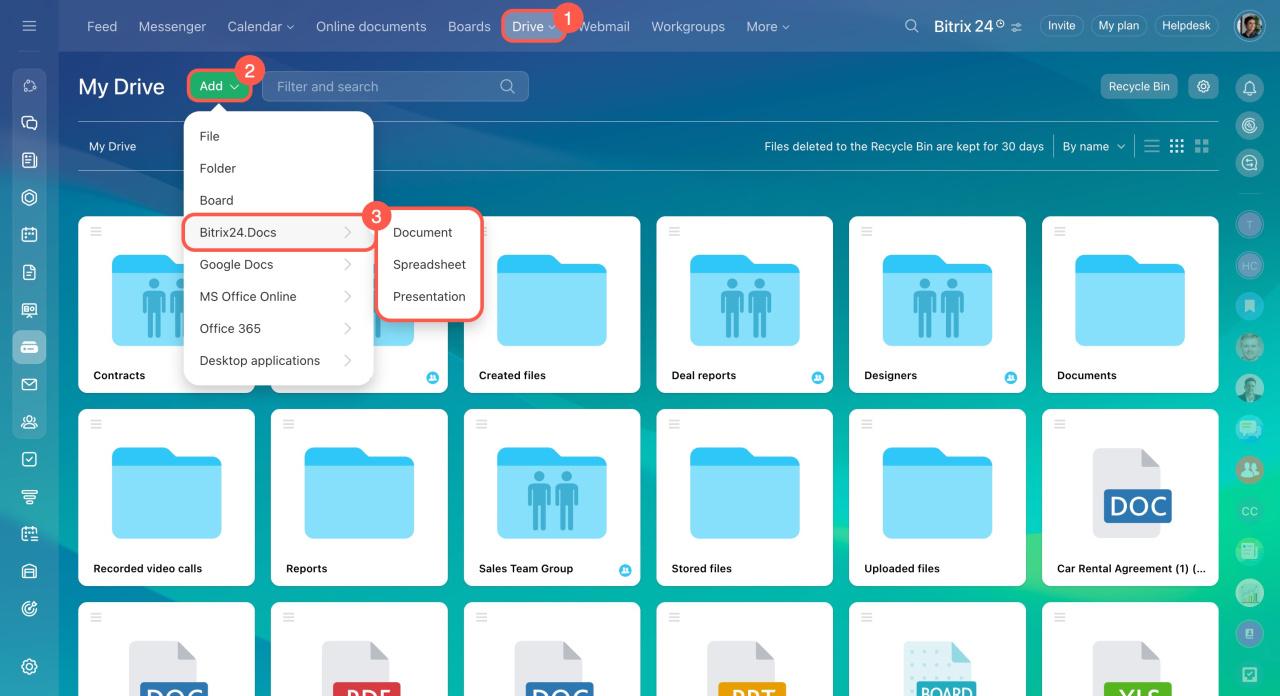Open the people group icon in left sidebar
The height and width of the screenshot is (696, 1280).
click(x=29, y=422)
